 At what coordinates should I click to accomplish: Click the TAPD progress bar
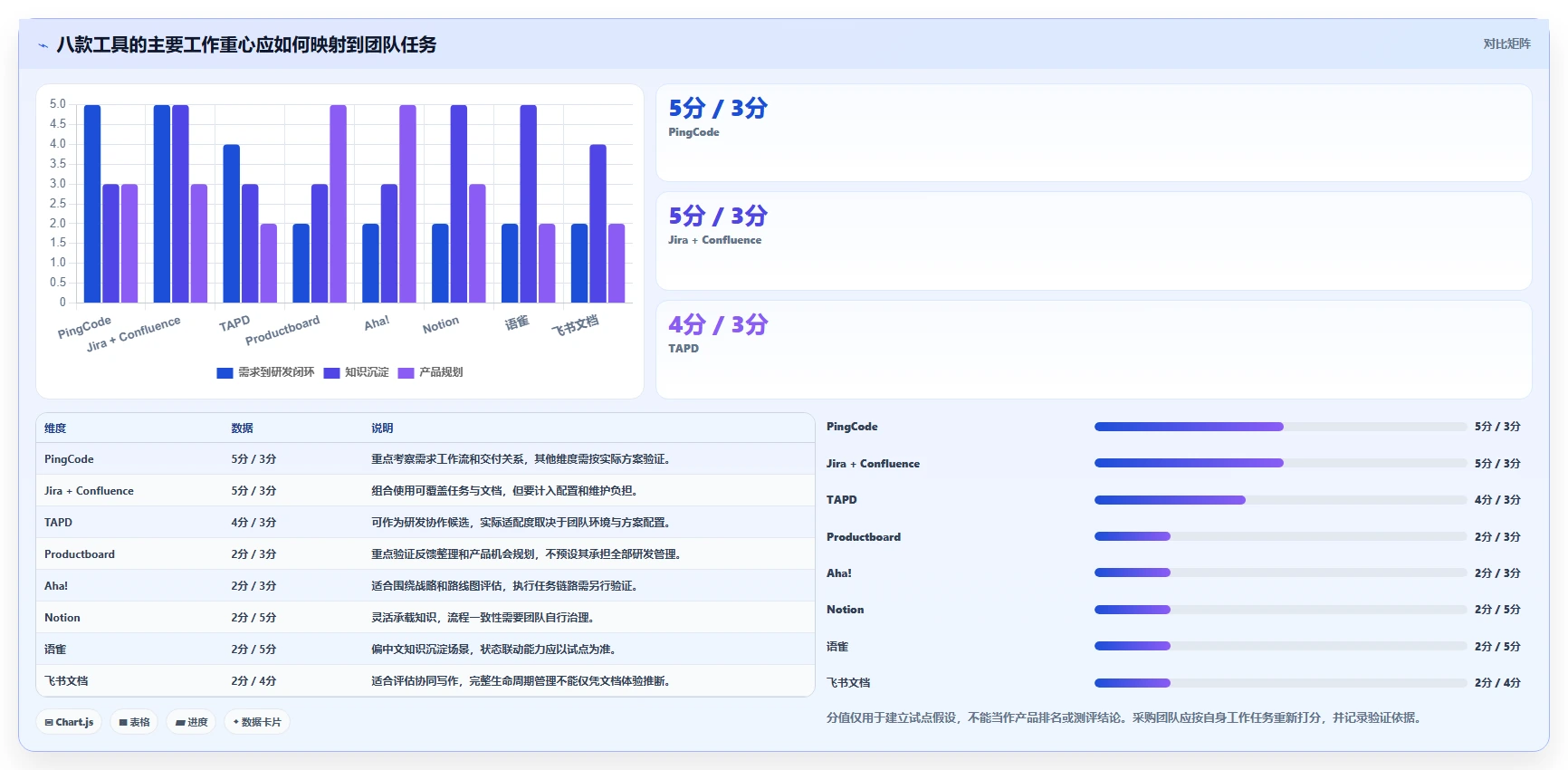1280,500
